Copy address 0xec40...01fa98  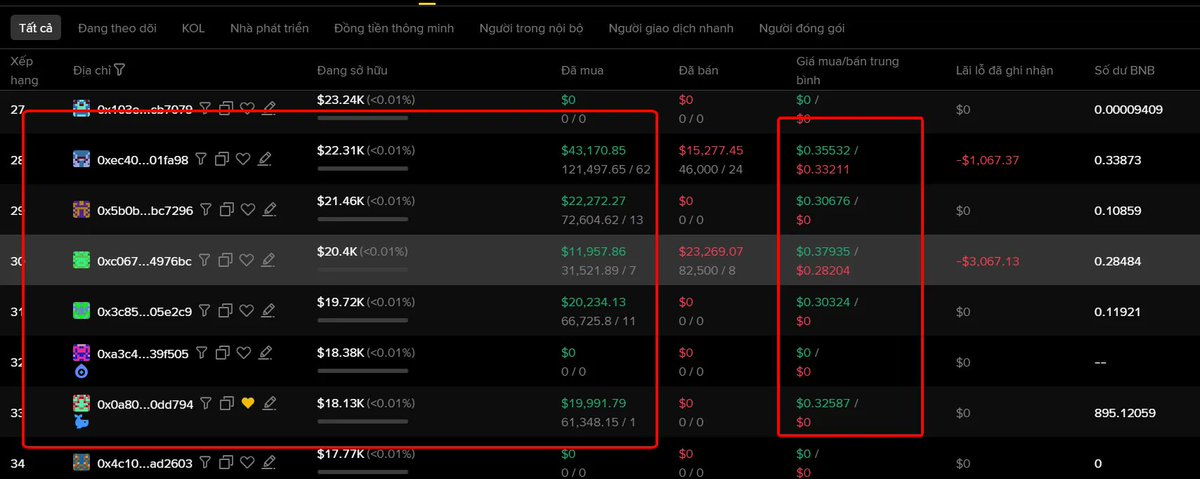pyautogui.click(x=223, y=159)
